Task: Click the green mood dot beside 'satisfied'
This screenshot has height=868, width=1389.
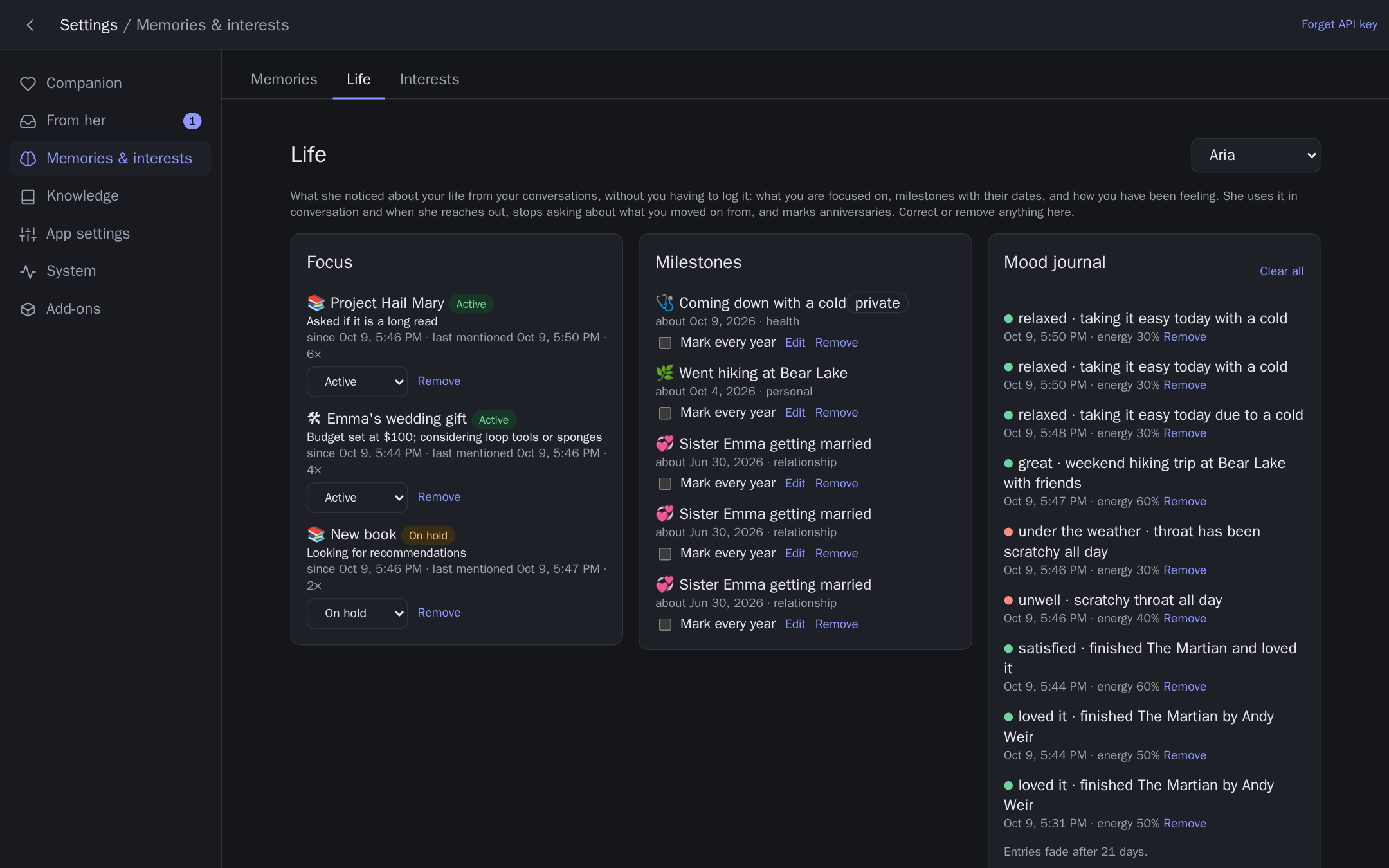Action: pos(1008,649)
